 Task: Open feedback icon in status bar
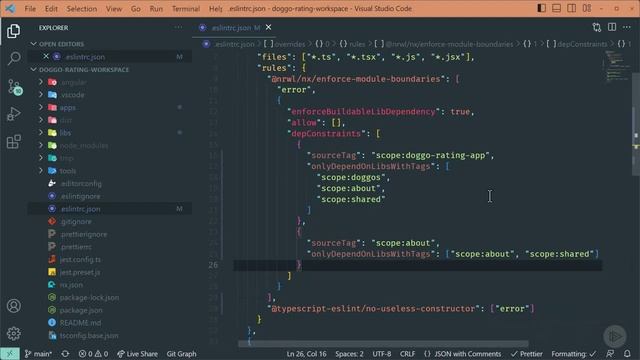pyautogui.click(x=610, y=354)
